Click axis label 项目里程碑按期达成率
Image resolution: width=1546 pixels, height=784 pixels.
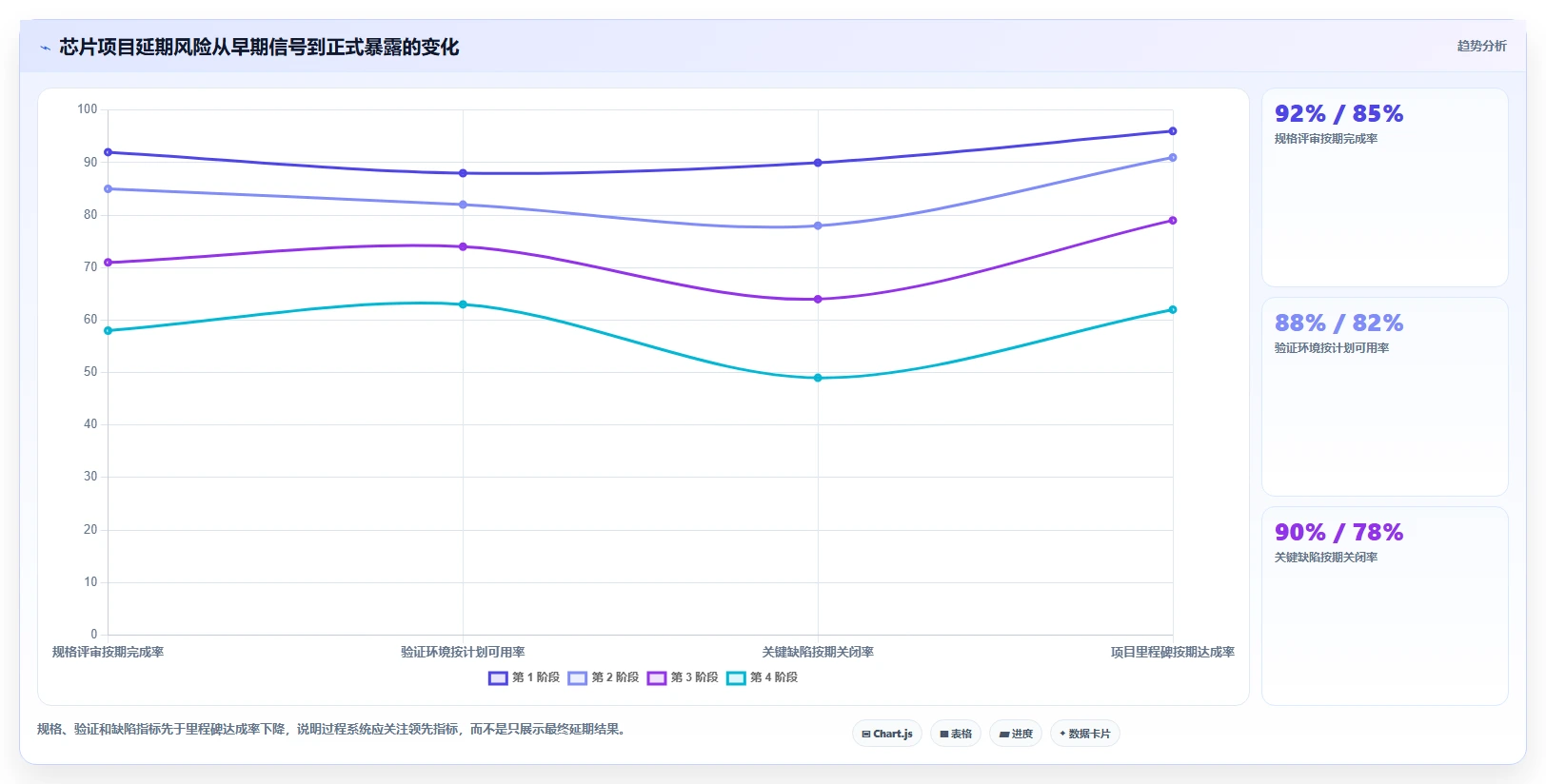[x=1173, y=652]
